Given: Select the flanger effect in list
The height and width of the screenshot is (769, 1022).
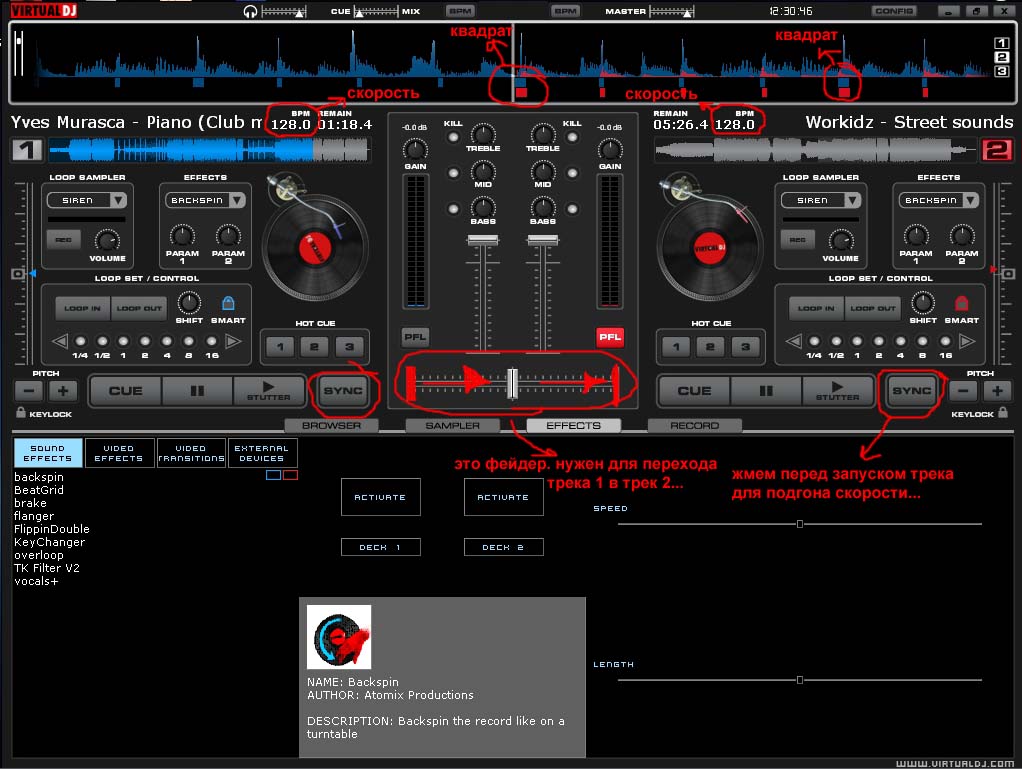Looking at the screenshot, I should pos(34,516).
